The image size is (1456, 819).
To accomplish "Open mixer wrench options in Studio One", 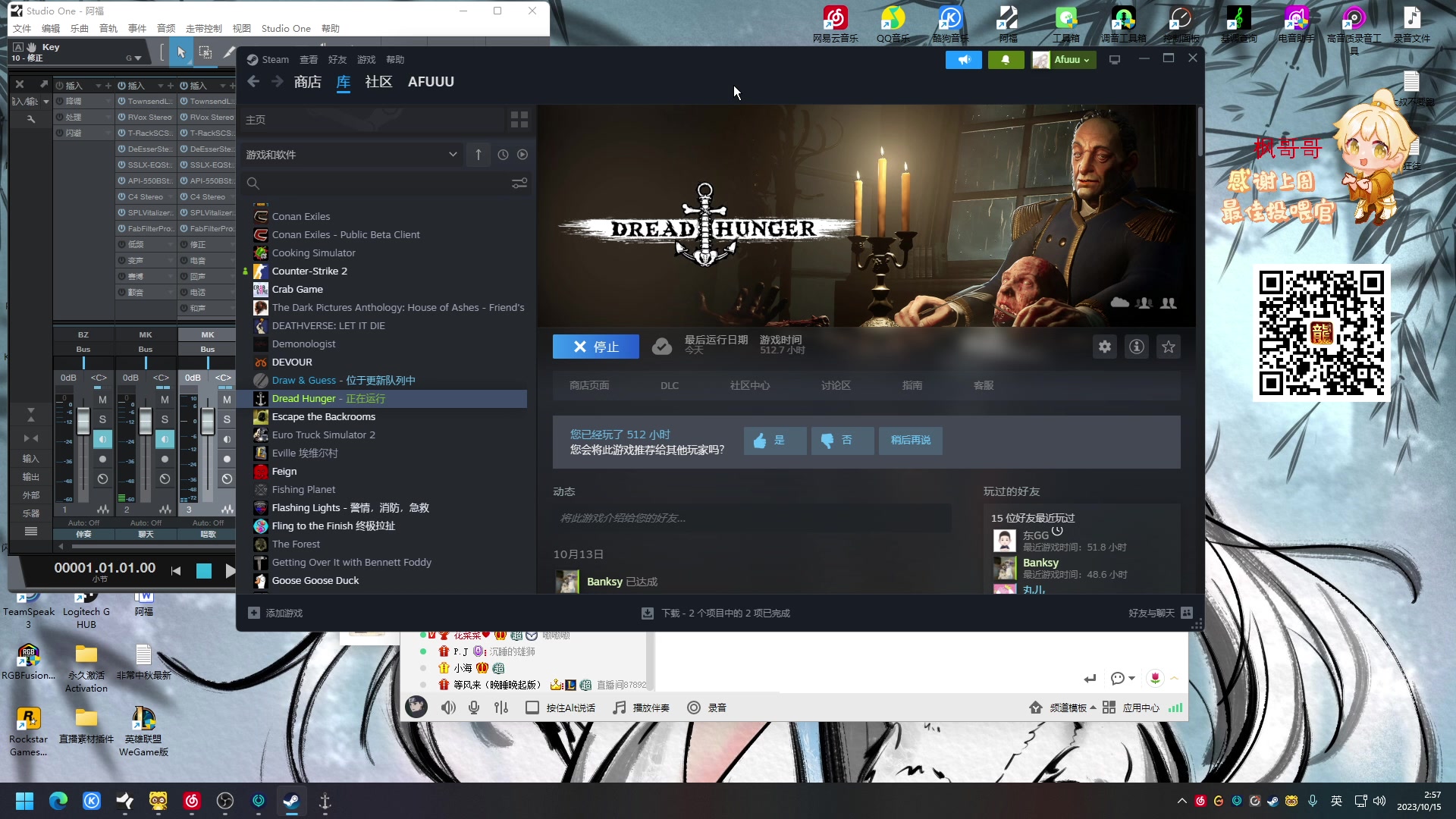I will point(31,119).
